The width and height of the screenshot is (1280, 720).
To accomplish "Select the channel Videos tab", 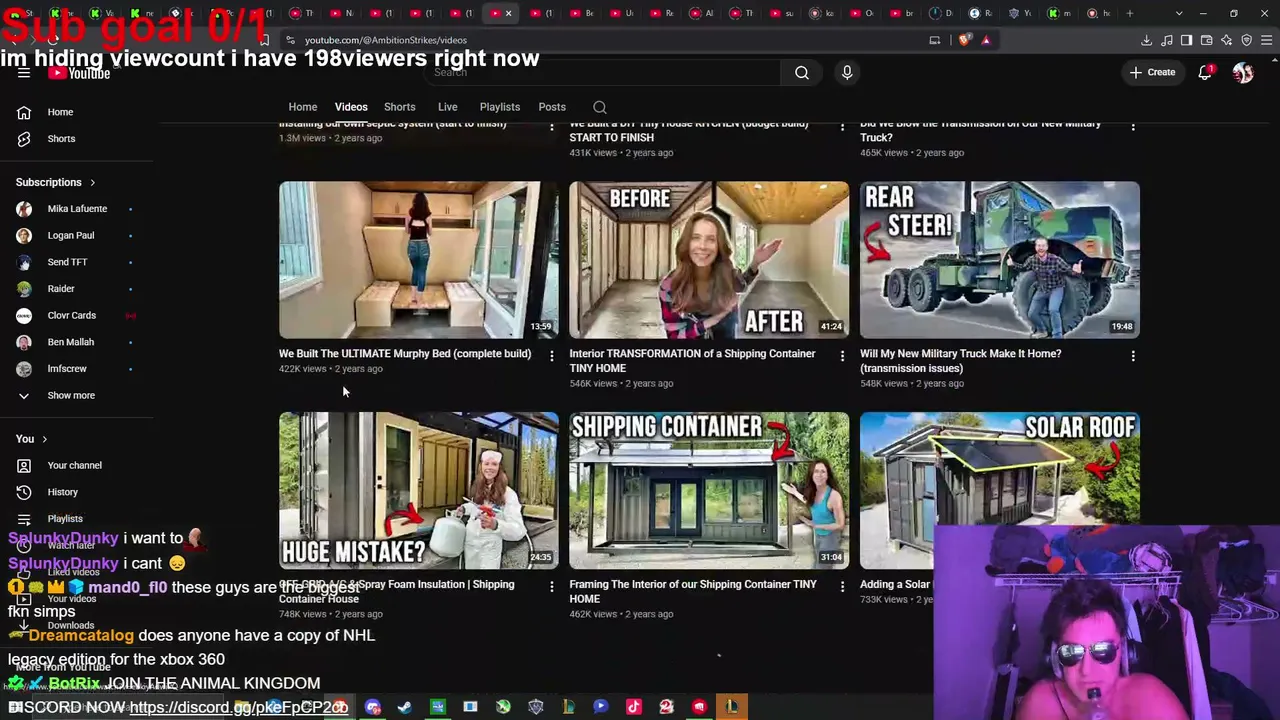I will [x=351, y=107].
